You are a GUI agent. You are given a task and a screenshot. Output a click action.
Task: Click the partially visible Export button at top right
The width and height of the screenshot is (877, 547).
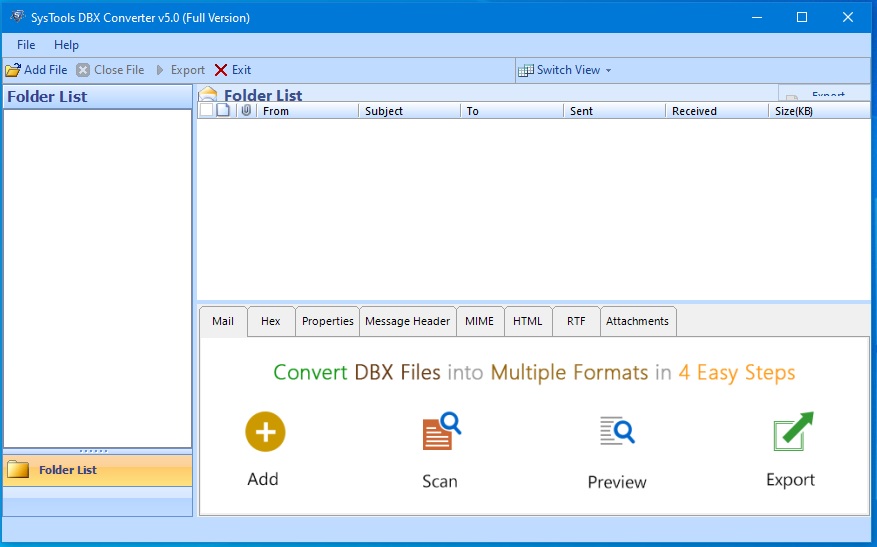click(x=824, y=93)
